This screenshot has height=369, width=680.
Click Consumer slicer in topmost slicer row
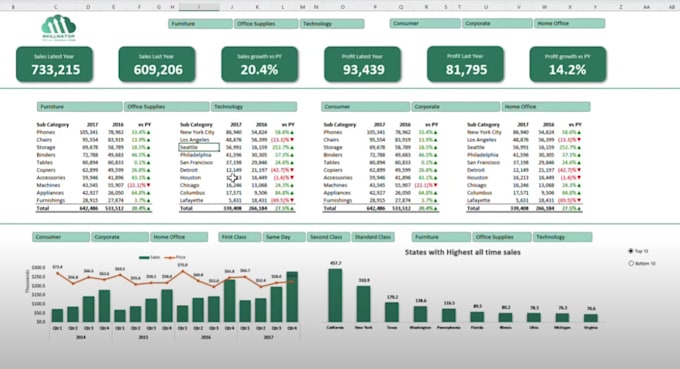point(425,23)
